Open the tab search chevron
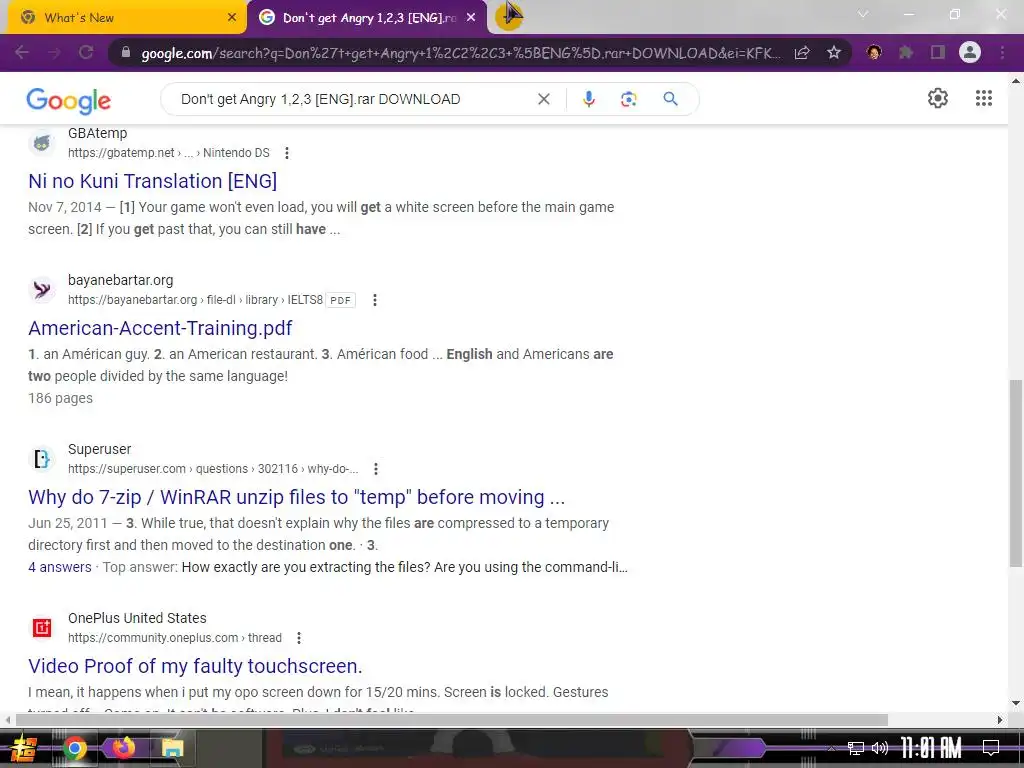Viewport: 1024px width, 768px height. pos(863,14)
